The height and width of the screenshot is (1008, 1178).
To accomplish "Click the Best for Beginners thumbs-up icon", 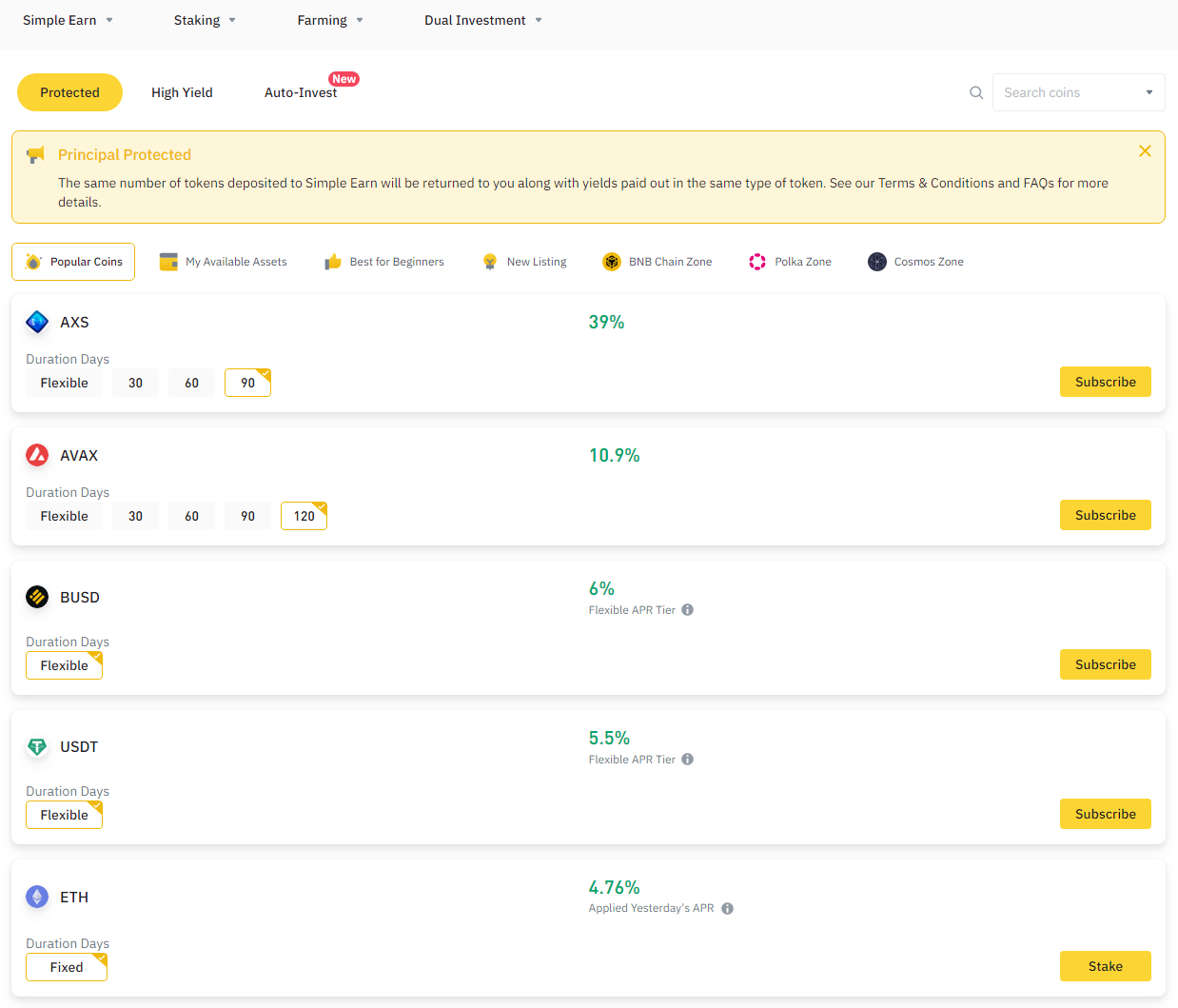I will pyautogui.click(x=333, y=262).
